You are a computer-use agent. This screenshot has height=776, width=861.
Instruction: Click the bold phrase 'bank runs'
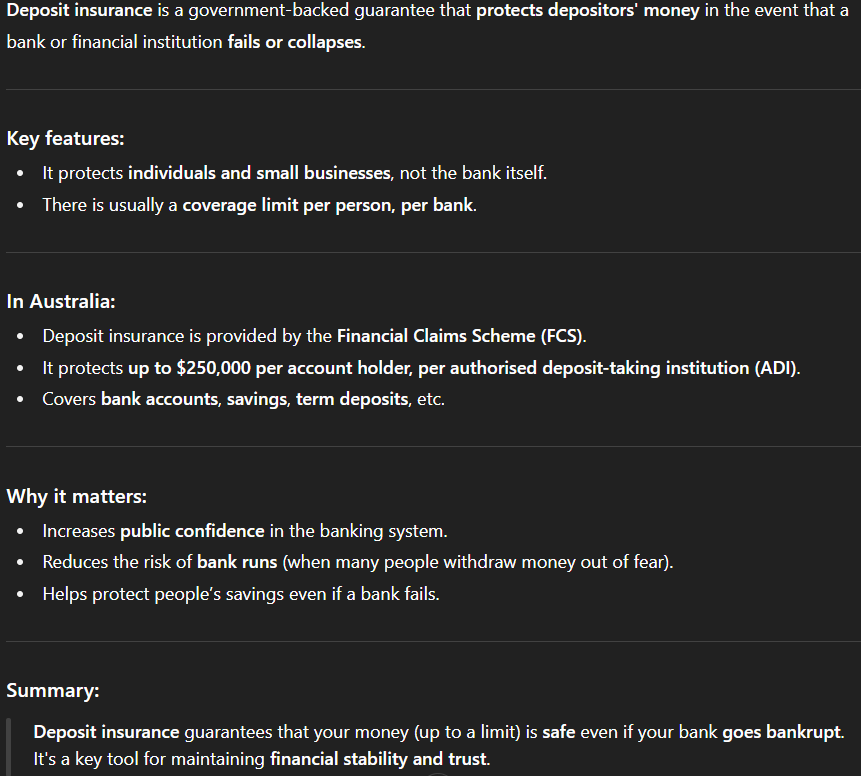coord(237,562)
